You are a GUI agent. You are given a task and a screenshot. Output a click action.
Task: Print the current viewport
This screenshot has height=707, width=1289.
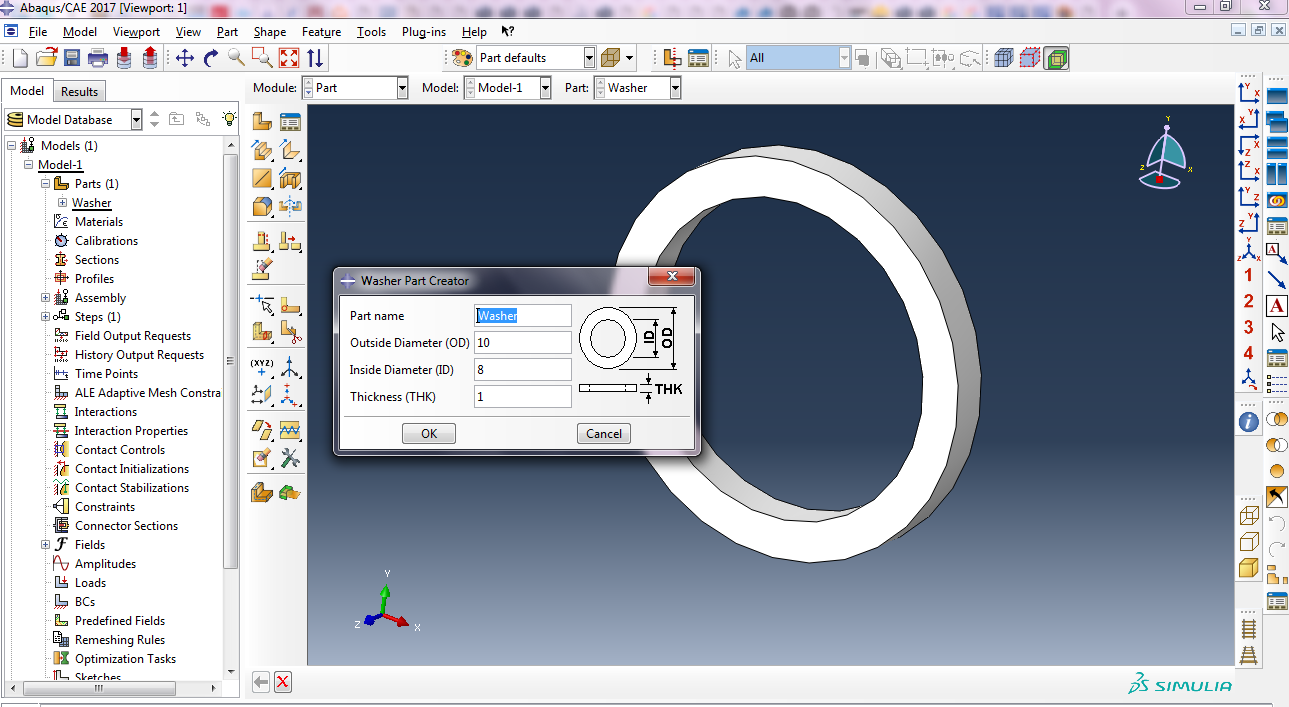point(97,57)
